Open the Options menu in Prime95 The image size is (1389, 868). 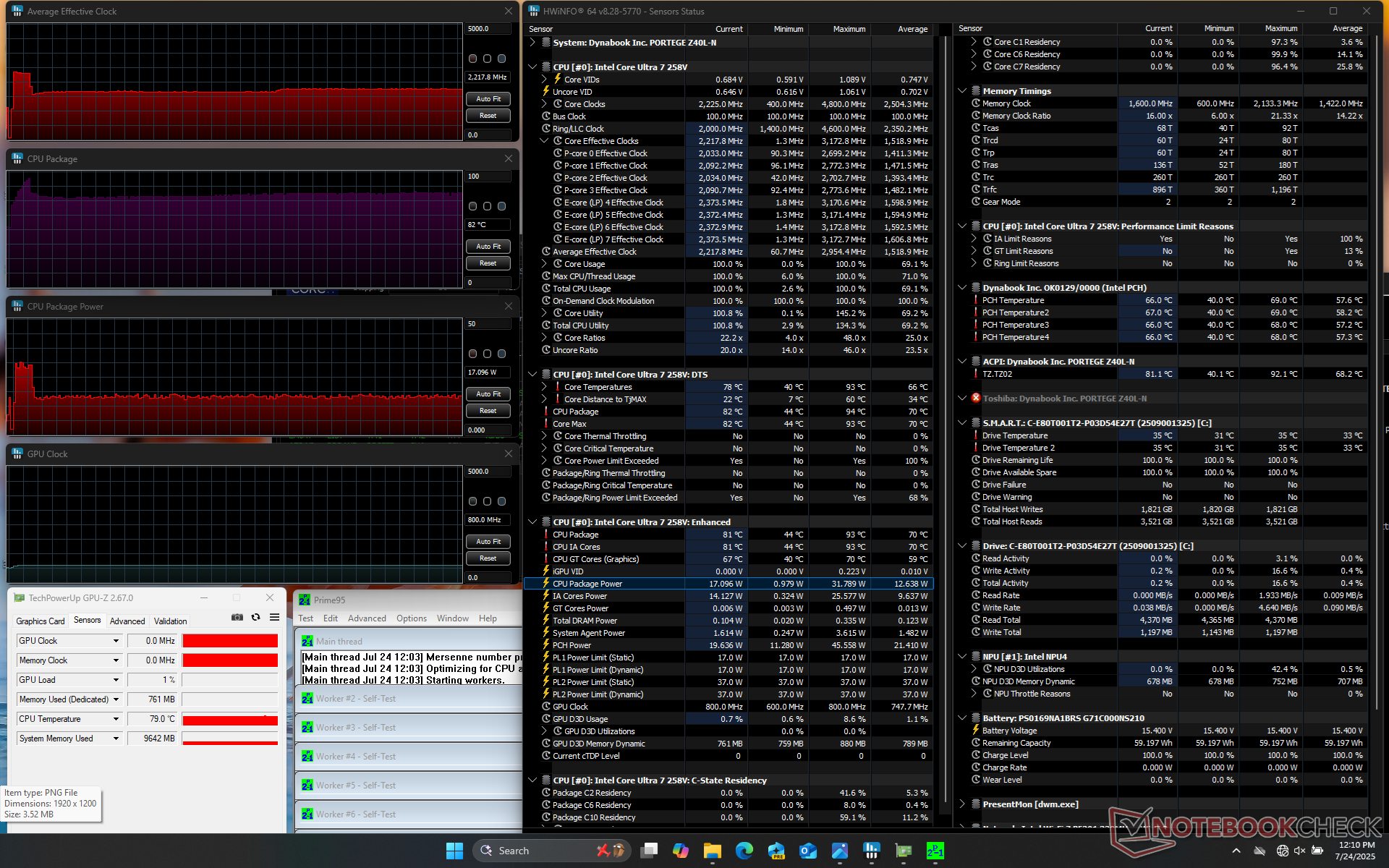pyautogui.click(x=411, y=618)
